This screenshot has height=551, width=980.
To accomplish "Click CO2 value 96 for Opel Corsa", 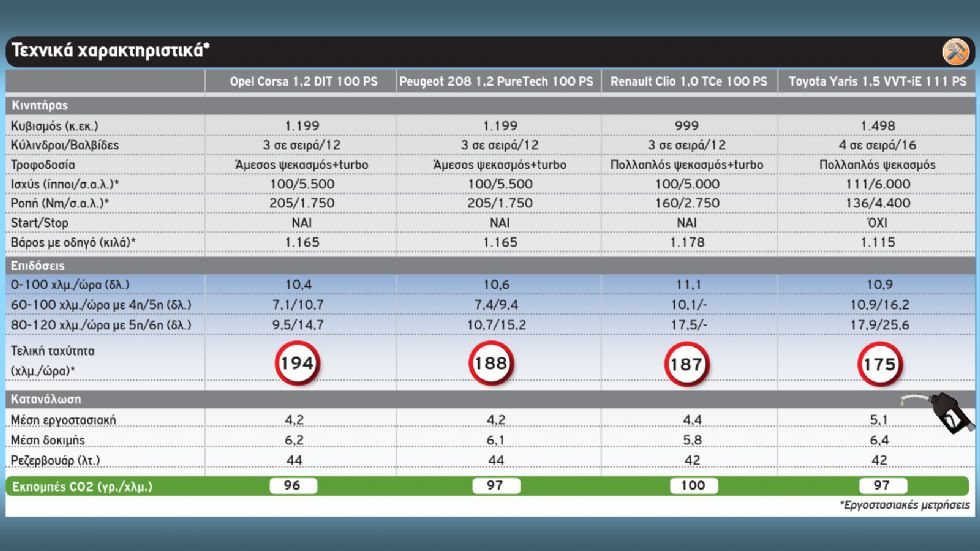I will pos(293,485).
